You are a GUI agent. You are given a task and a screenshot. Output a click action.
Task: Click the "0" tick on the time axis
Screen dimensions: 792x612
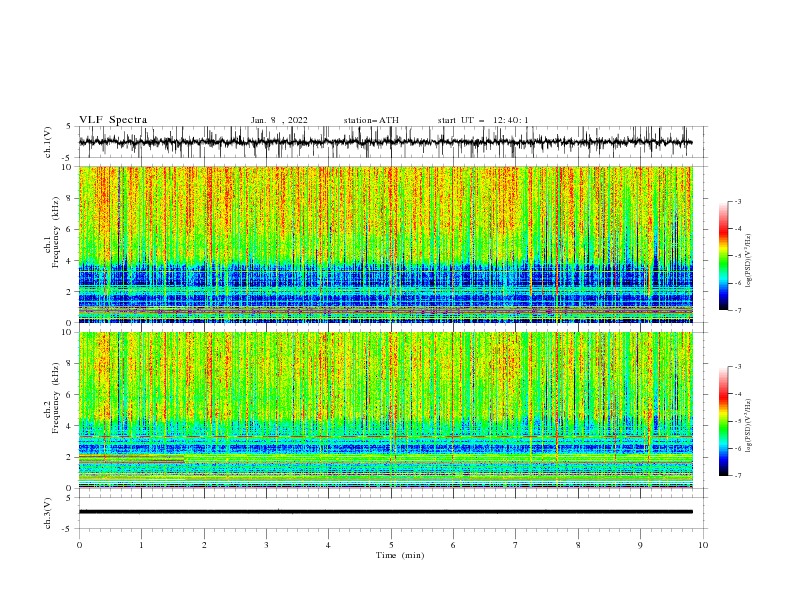click(x=79, y=545)
